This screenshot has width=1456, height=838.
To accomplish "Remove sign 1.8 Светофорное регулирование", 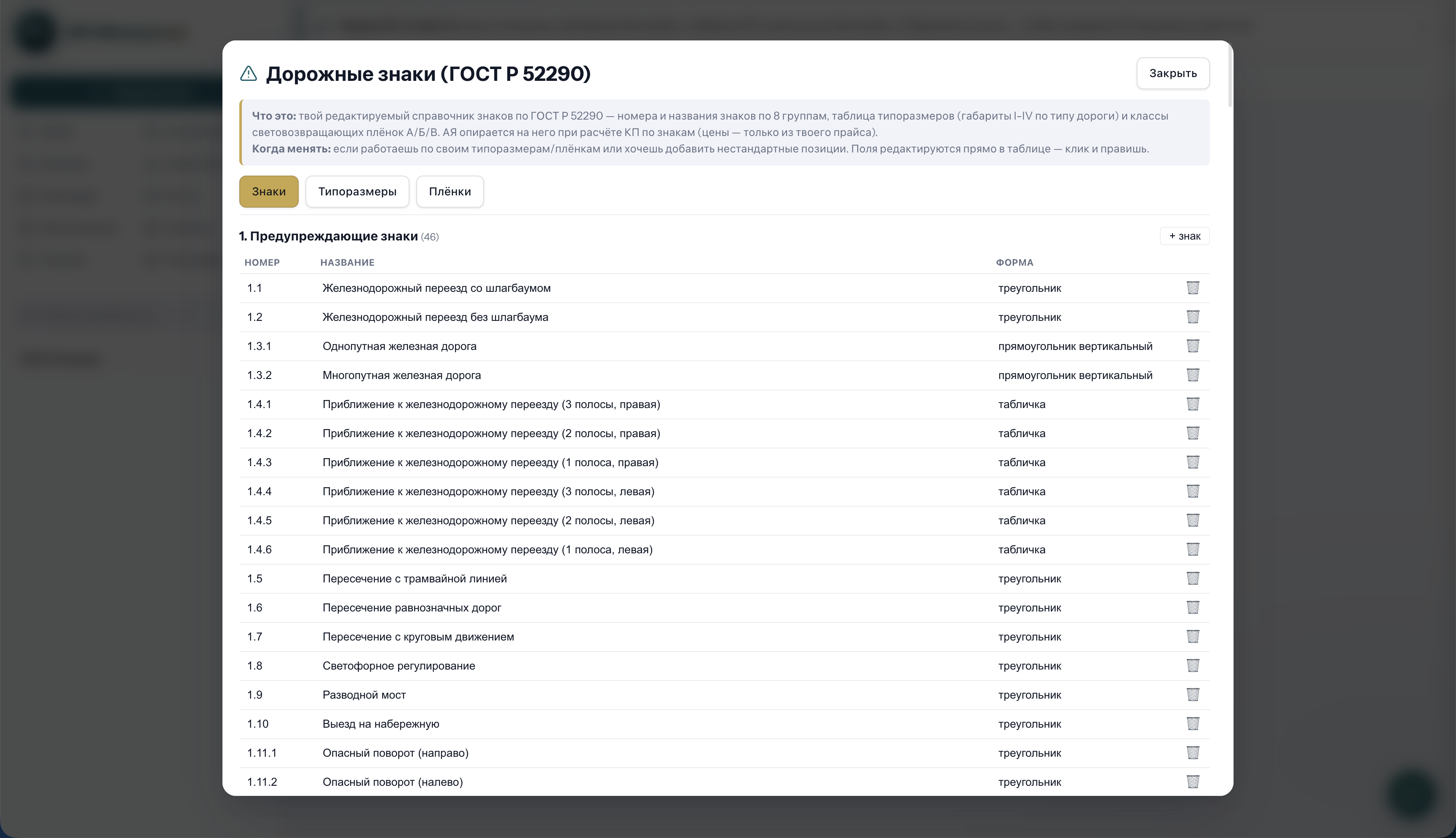I will click(1192, 666).
